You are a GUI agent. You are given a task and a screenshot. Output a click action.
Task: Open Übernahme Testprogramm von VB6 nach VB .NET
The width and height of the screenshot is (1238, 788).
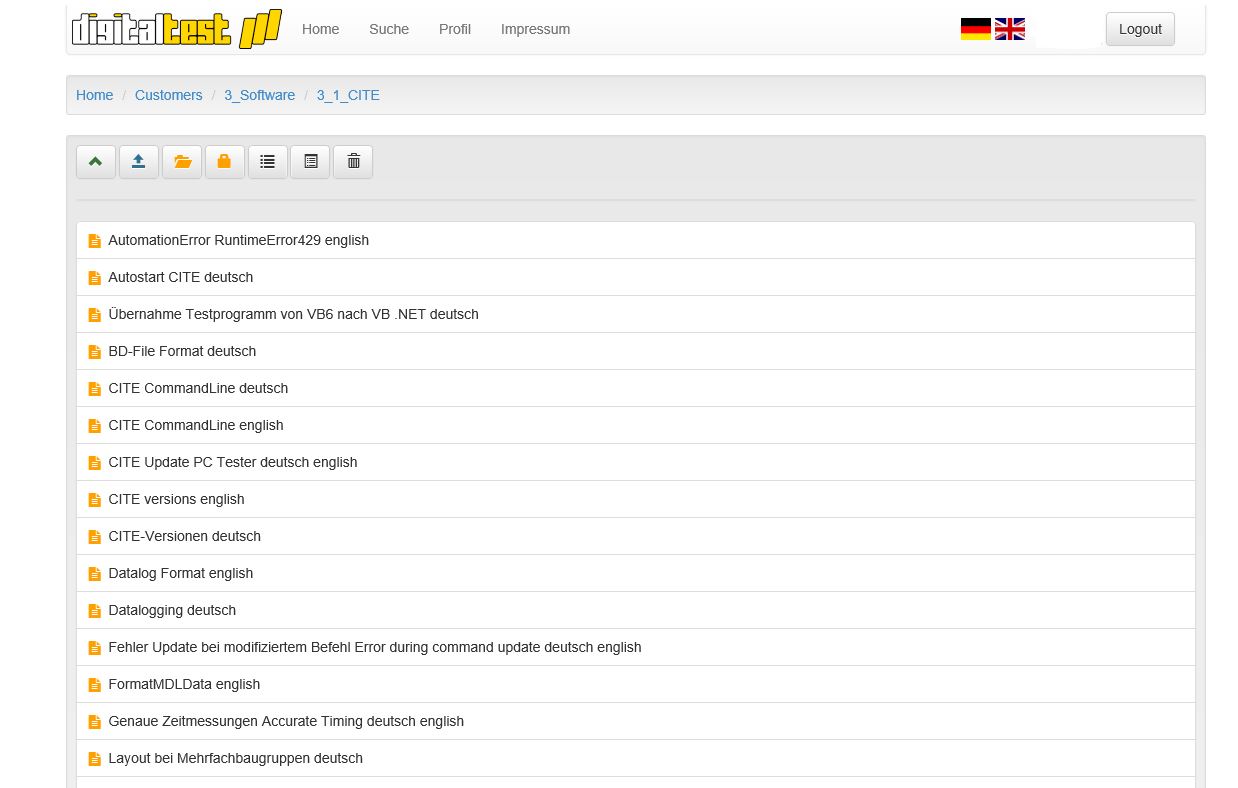(x=294, y=314)
